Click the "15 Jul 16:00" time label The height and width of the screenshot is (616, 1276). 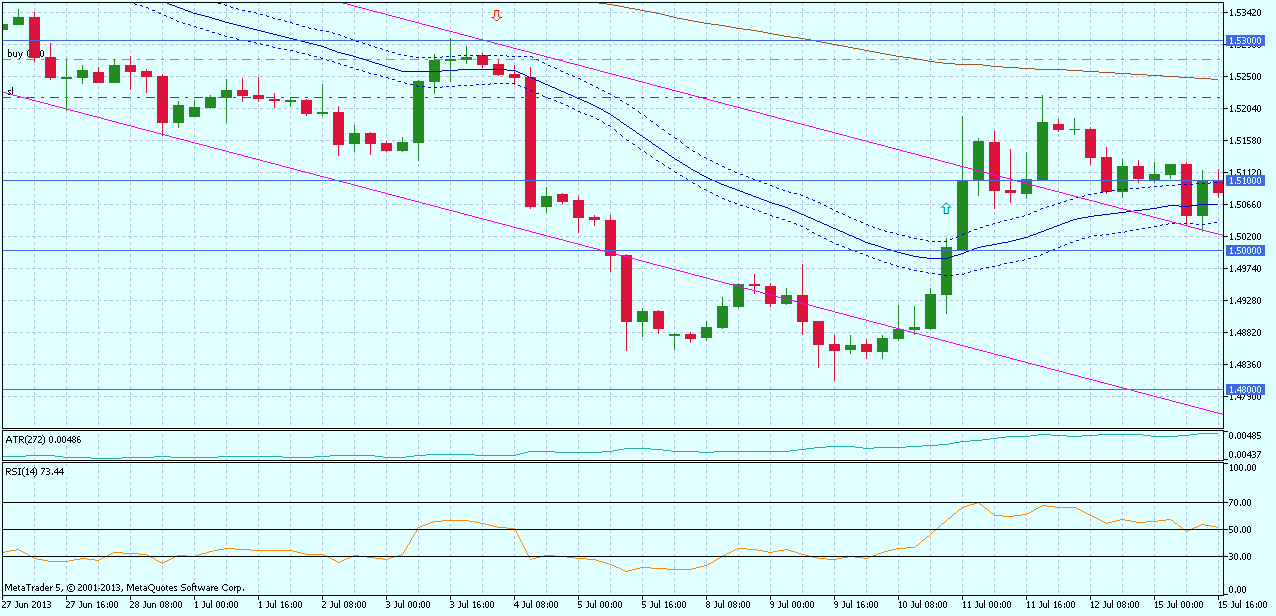tap(1243, 605)
